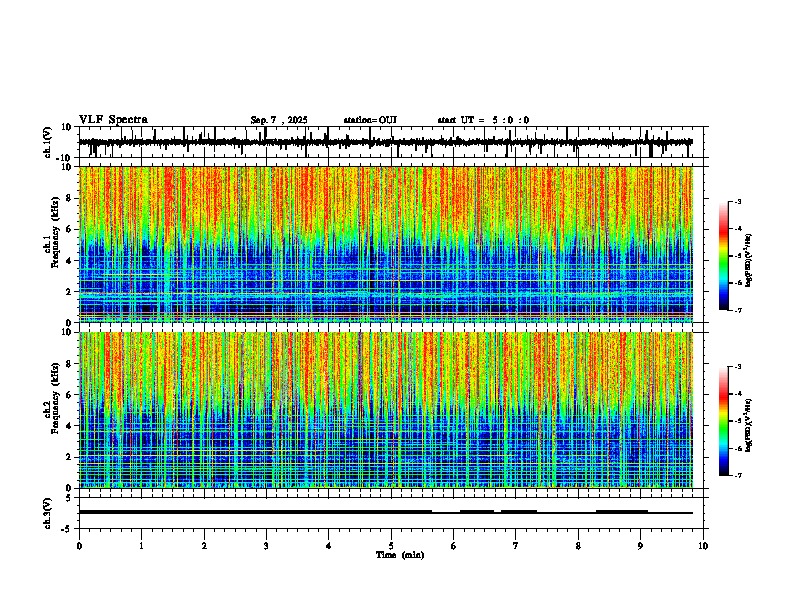Click the "VLF Spectra" plot title
The image size is (792, 612).
coord(113,120)
